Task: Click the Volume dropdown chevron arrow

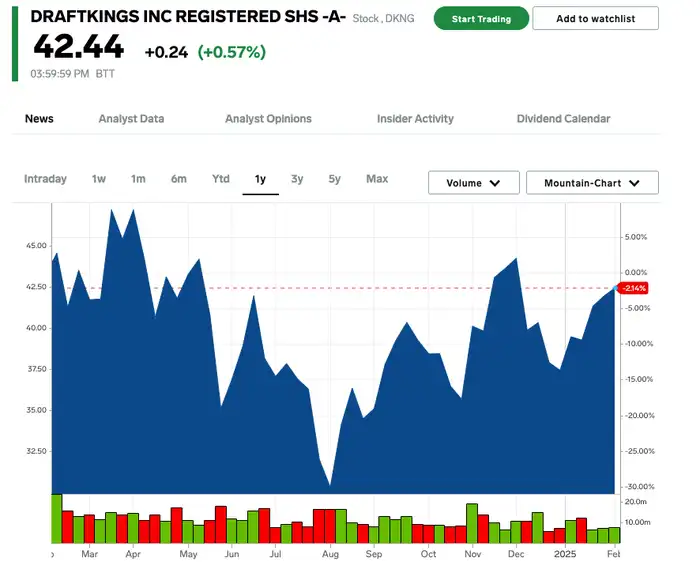Action: (495, 183)
